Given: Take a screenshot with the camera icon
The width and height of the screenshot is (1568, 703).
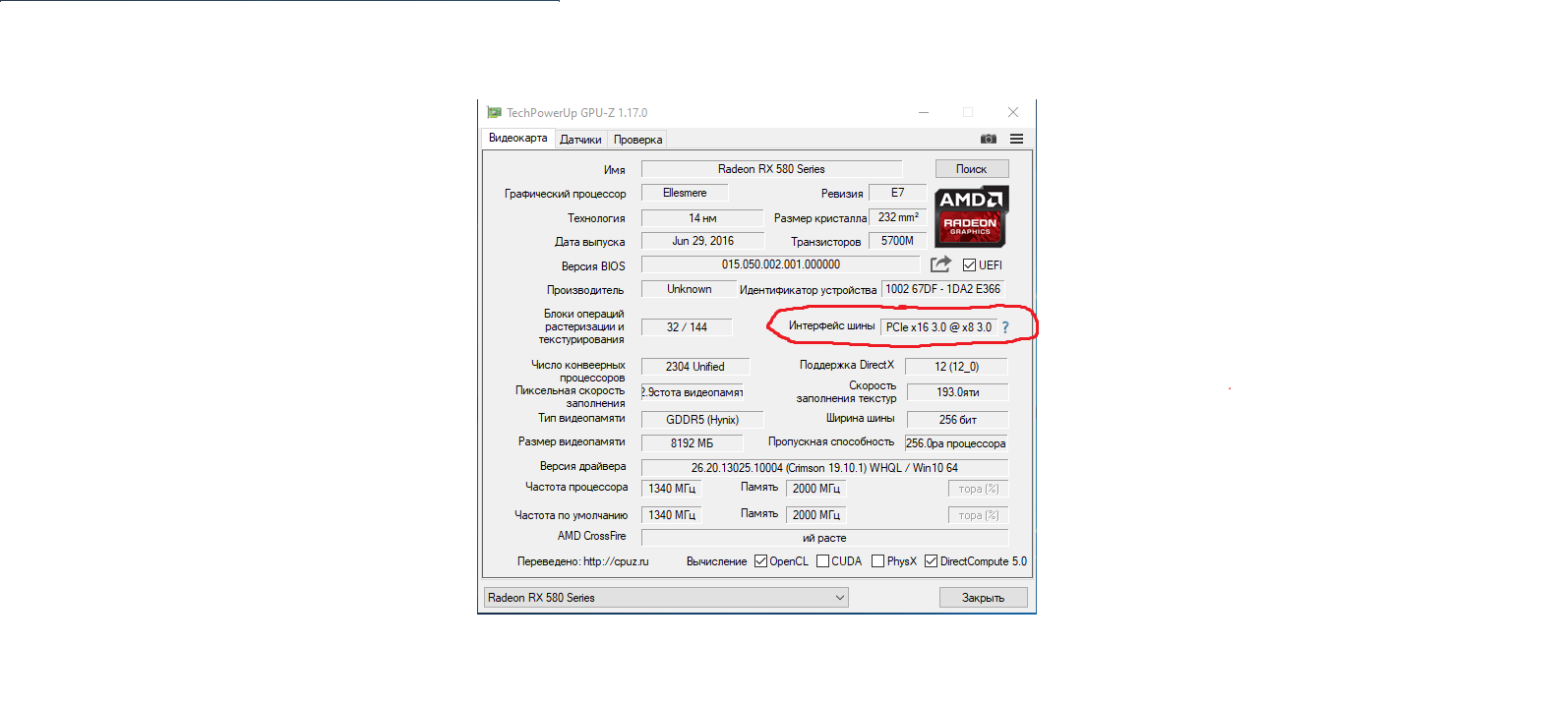Looking at the screenshot, I should click(989, 139).
